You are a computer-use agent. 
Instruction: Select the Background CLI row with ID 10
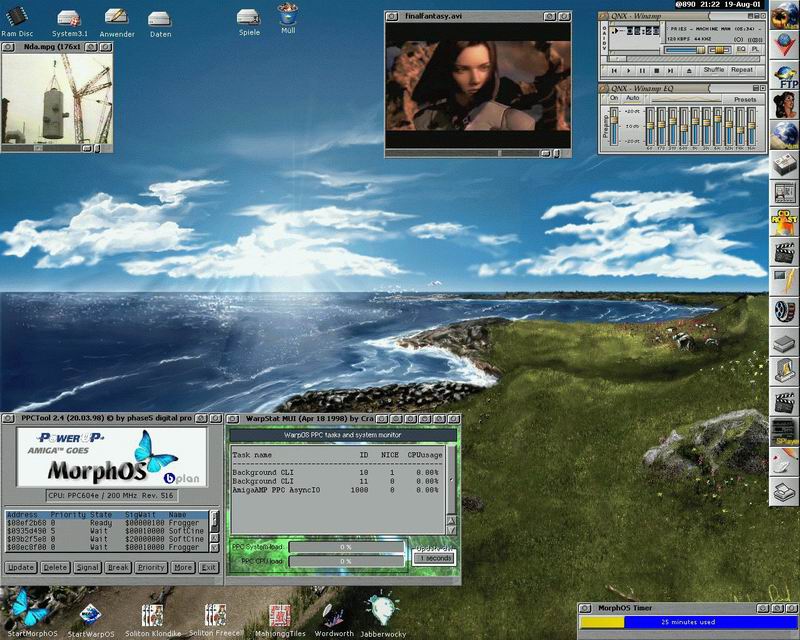336,473
